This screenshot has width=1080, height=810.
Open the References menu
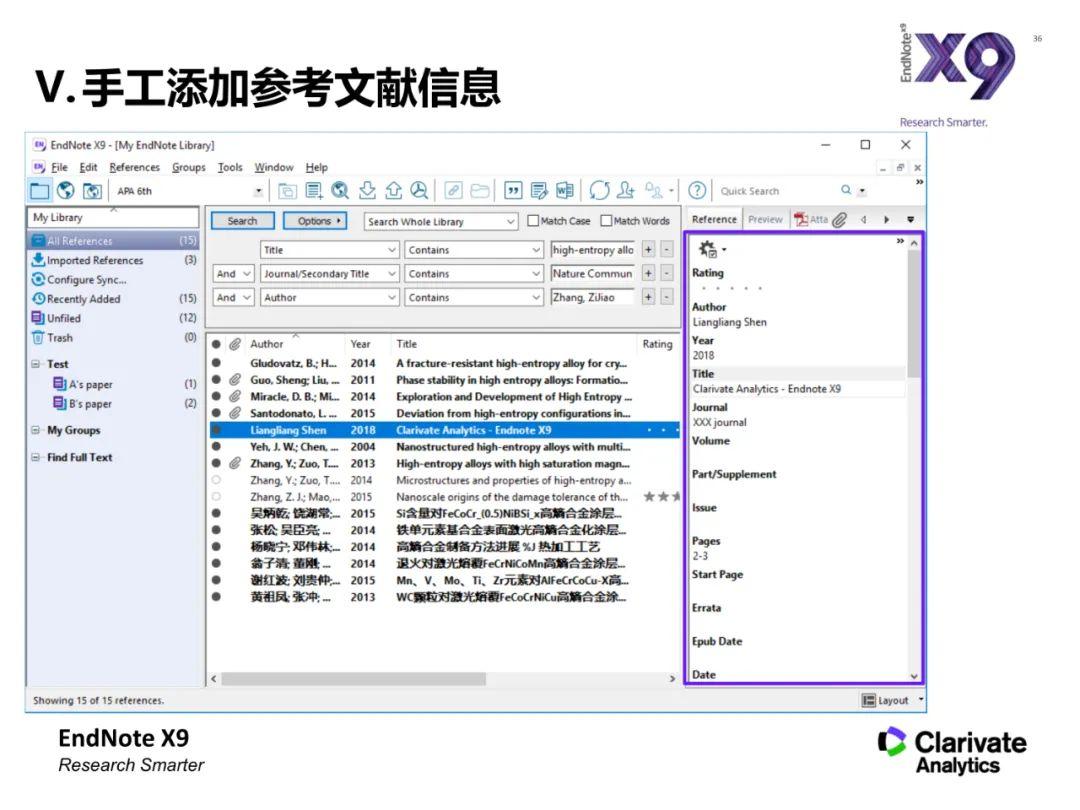point(134,167)
